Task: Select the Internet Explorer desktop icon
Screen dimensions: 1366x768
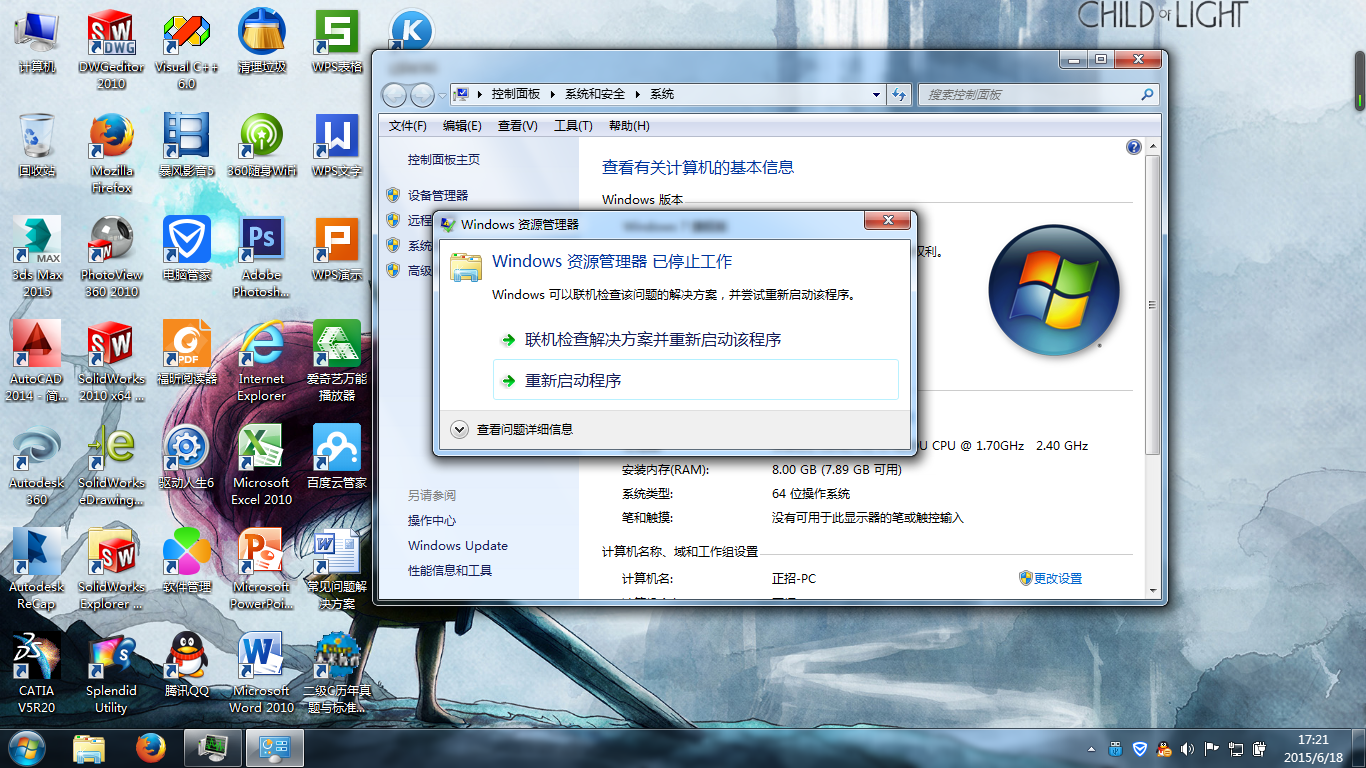Action: pyautogui.click(x=262, y=362)
